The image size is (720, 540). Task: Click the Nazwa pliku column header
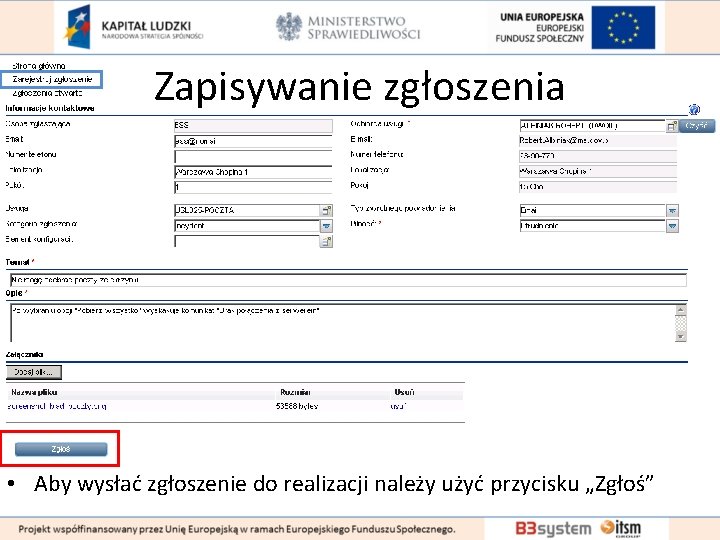point(34,392)
